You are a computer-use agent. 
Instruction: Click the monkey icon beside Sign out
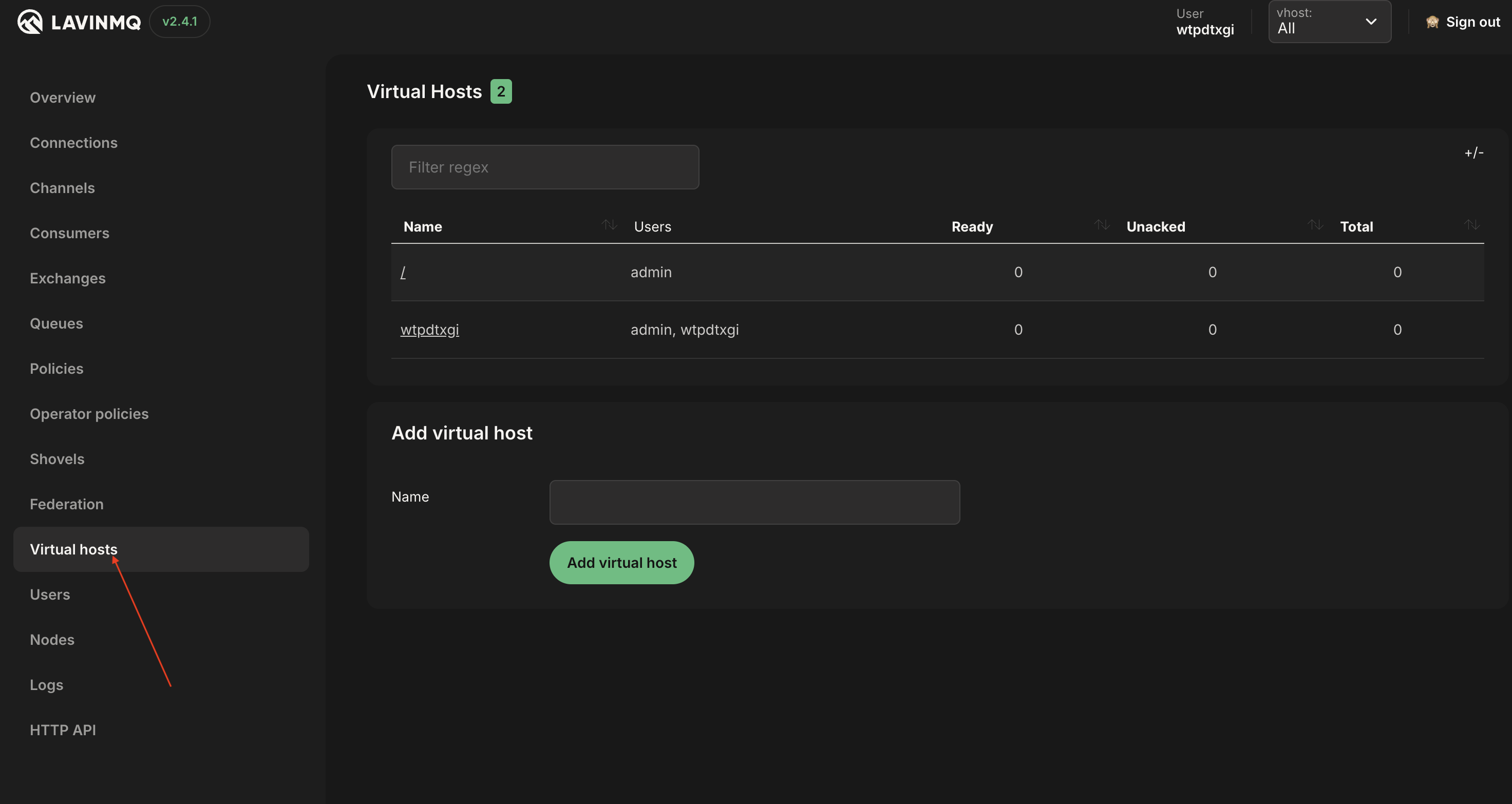tap(1432, 22)
